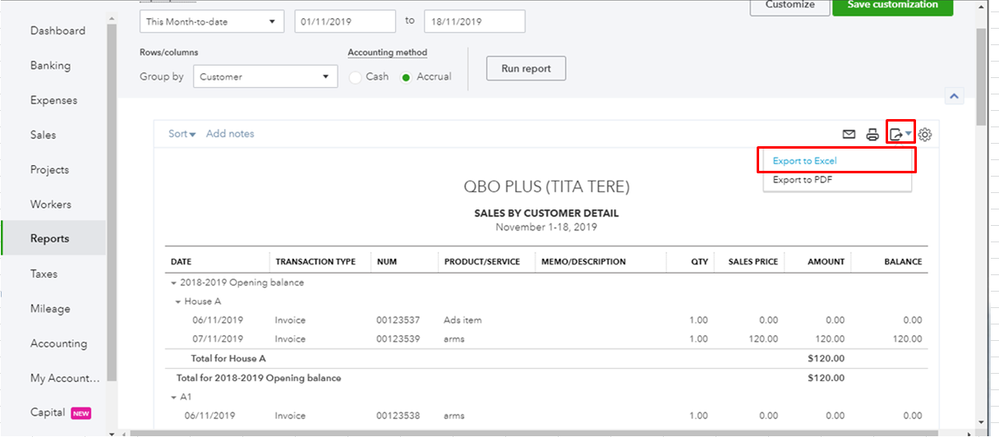Click the SALES BY CUSTOMER DETAIL title
The height and width of the screenshot is (437, 999).
pos(546,213)
